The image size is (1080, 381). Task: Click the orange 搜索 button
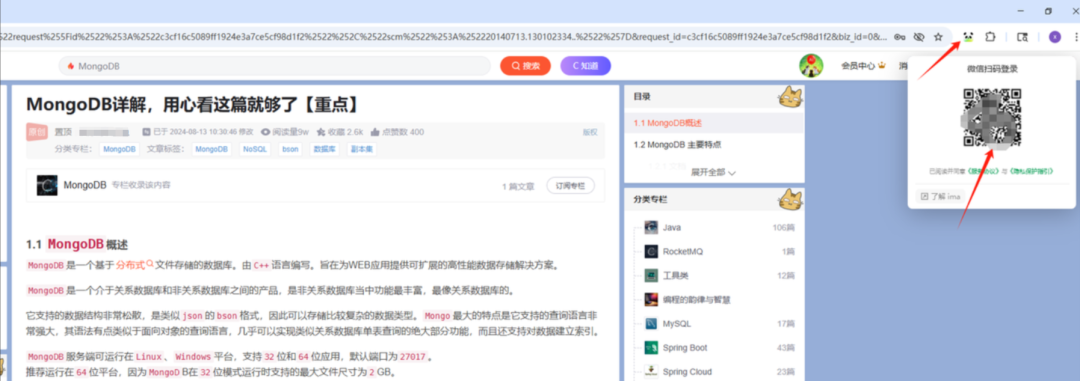[525, 65]
